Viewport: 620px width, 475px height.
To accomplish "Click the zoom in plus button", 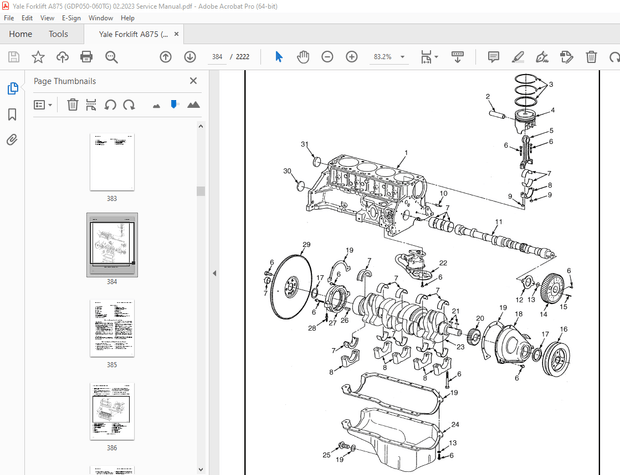I will click(x=352, y=57).
